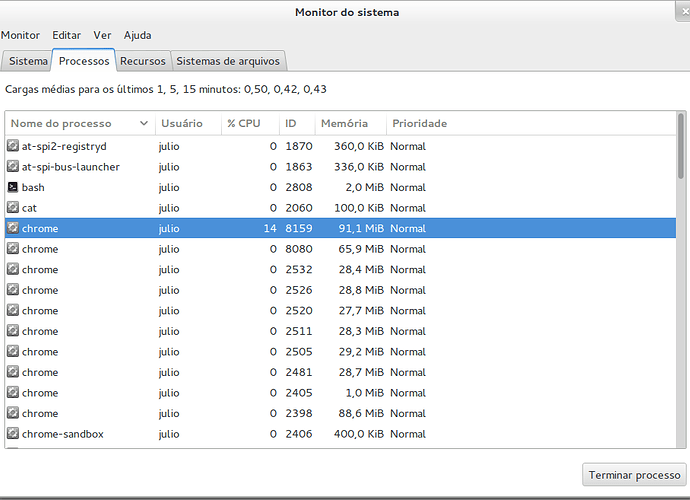Click memory value 88,6 MiB

pyautogui.click(x=361, y=413)
